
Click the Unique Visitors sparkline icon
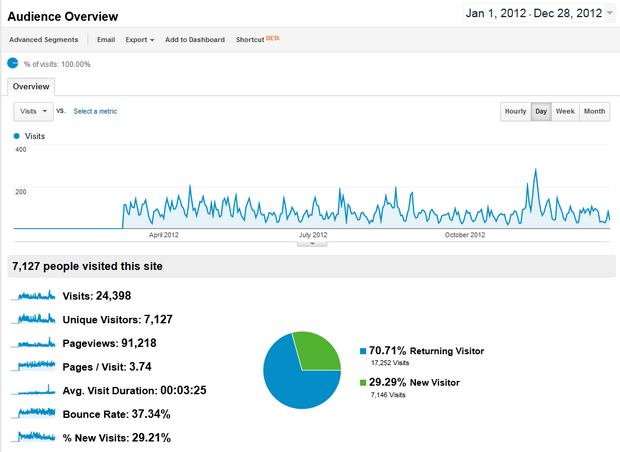(36, 319)
